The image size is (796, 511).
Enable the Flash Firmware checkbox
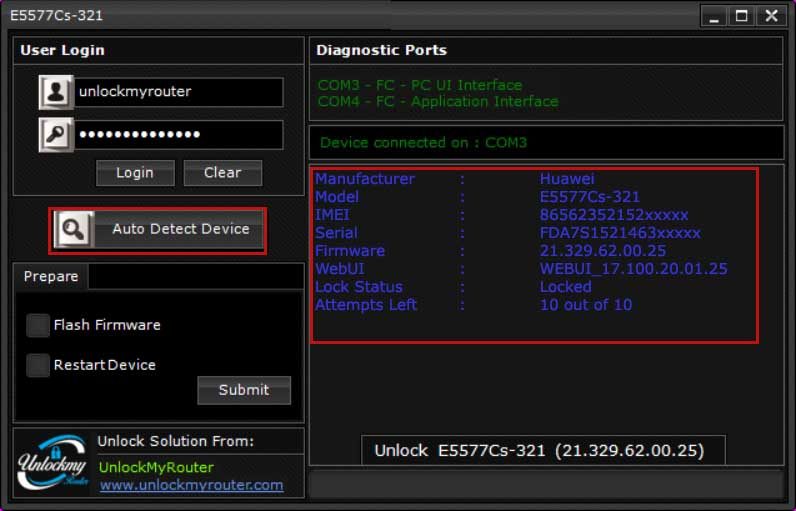[x=38, y=325]
